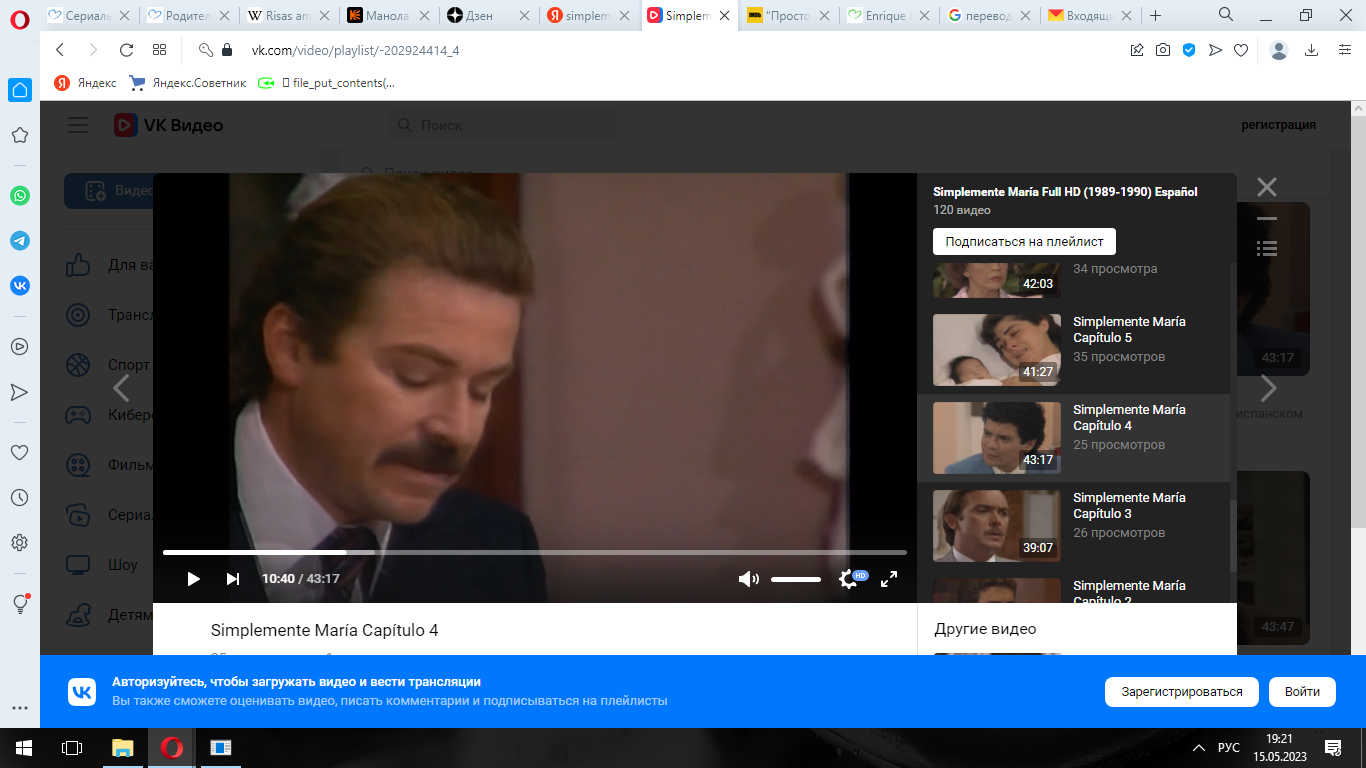
Task: Click Подписаться на плейлист button
Action: 1024,242
